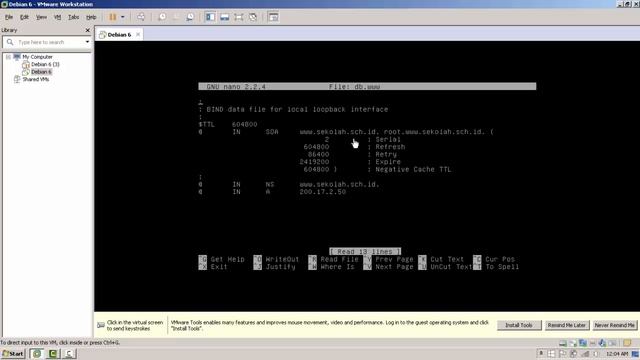Switch to the Debian 6 tab
This screenshot has width=640, height=360.
pos(119,35)
